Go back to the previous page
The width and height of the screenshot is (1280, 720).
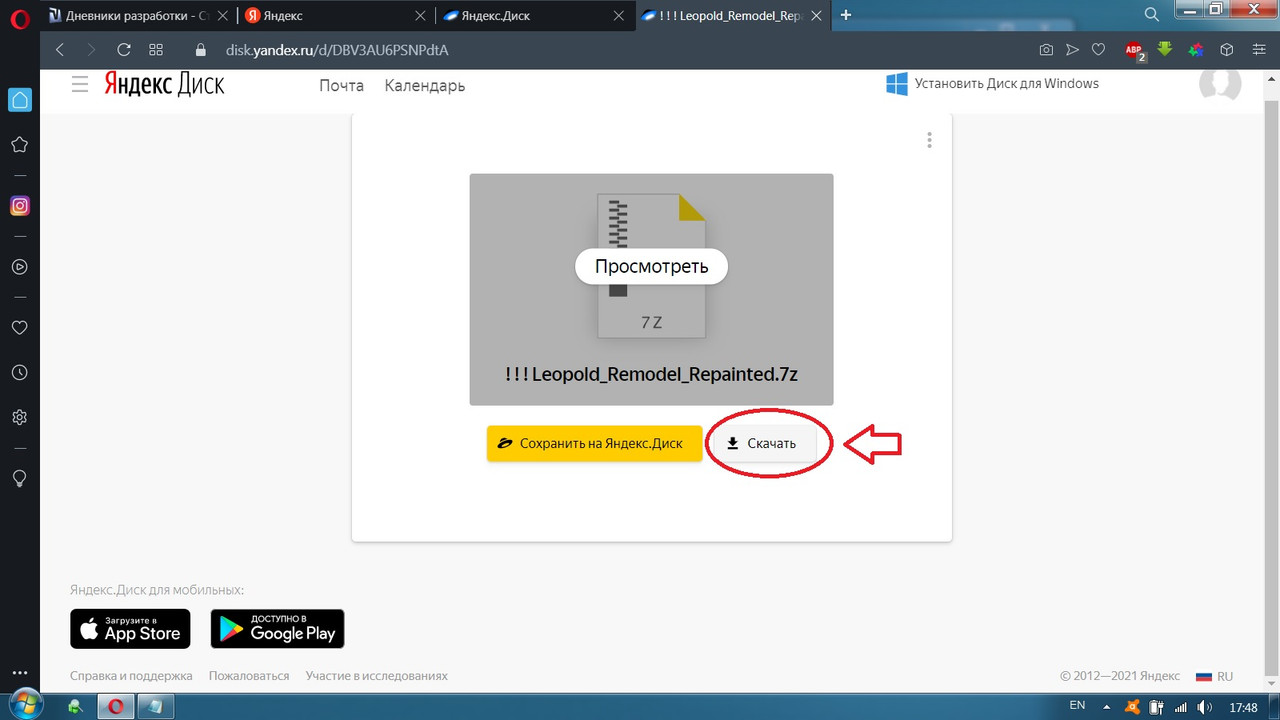pyautogui.click(x=60, y=49)
